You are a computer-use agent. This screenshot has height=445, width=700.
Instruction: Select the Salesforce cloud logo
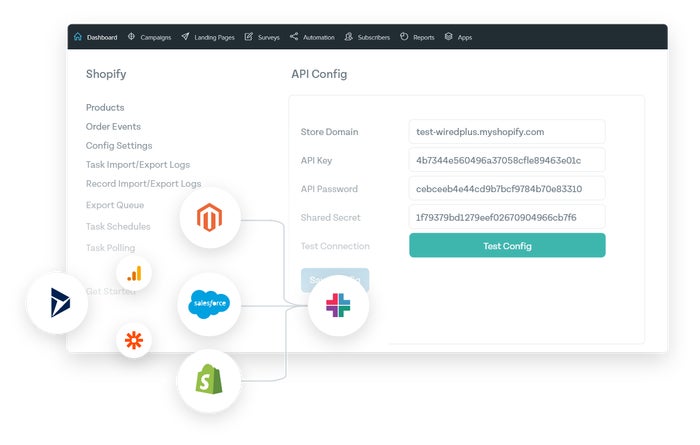click(209, 304)
